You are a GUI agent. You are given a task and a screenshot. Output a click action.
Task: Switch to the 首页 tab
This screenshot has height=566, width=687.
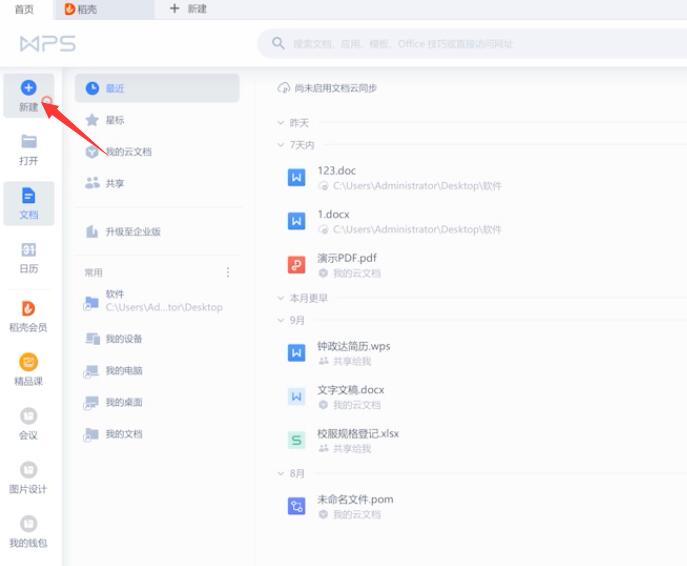pyautogui.click(x=24, y=9)
